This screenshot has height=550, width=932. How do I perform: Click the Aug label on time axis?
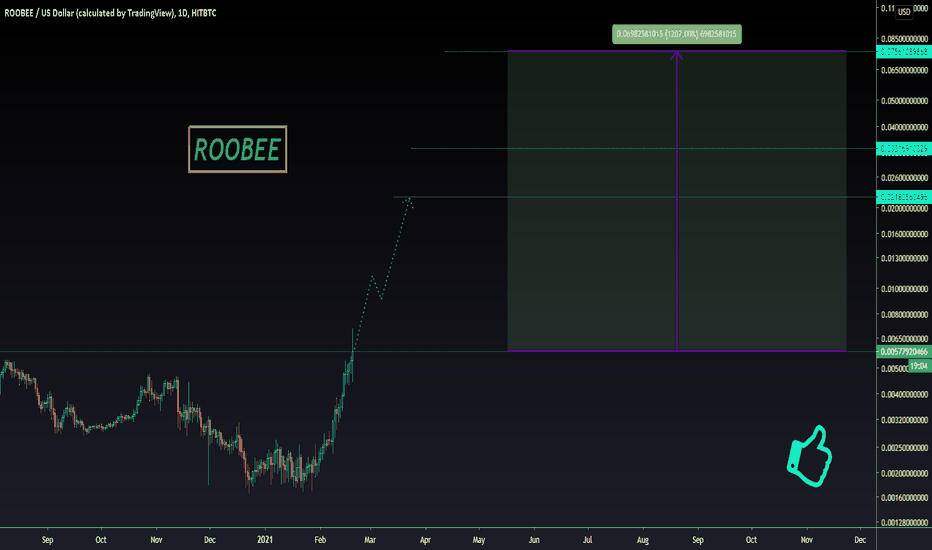tap(643, 539)
